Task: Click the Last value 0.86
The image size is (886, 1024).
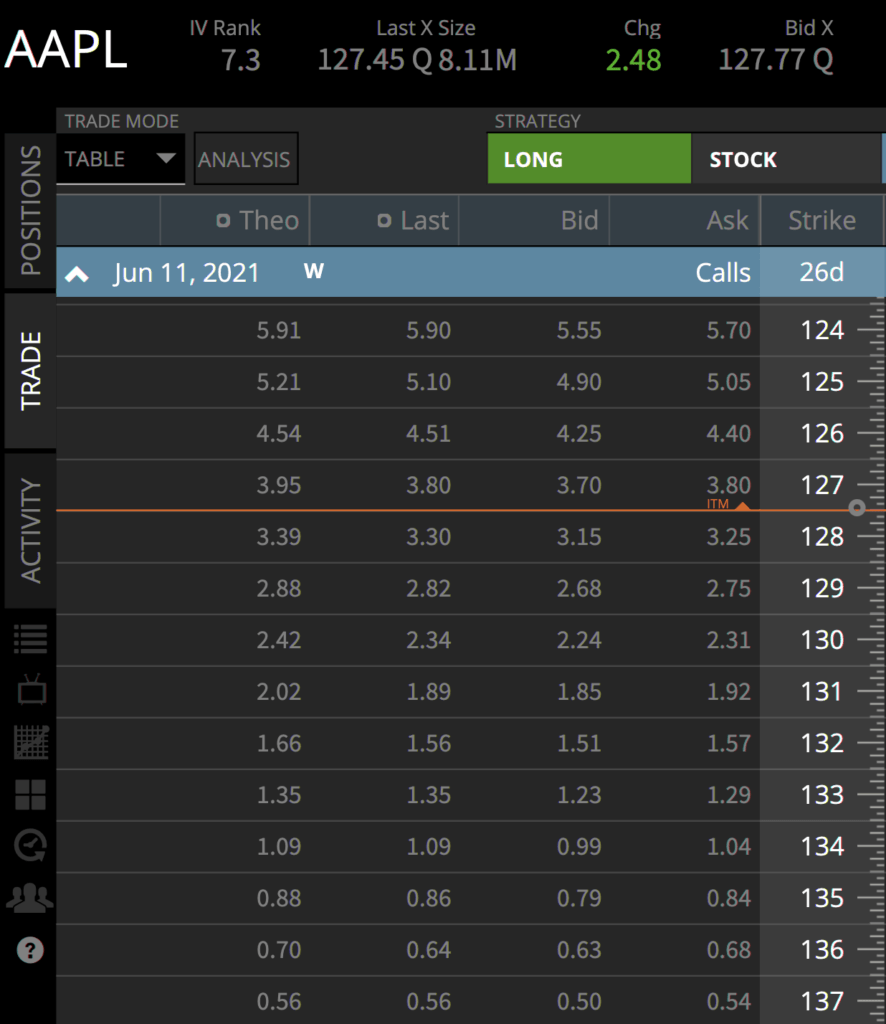Action: (x=428, y=898)
